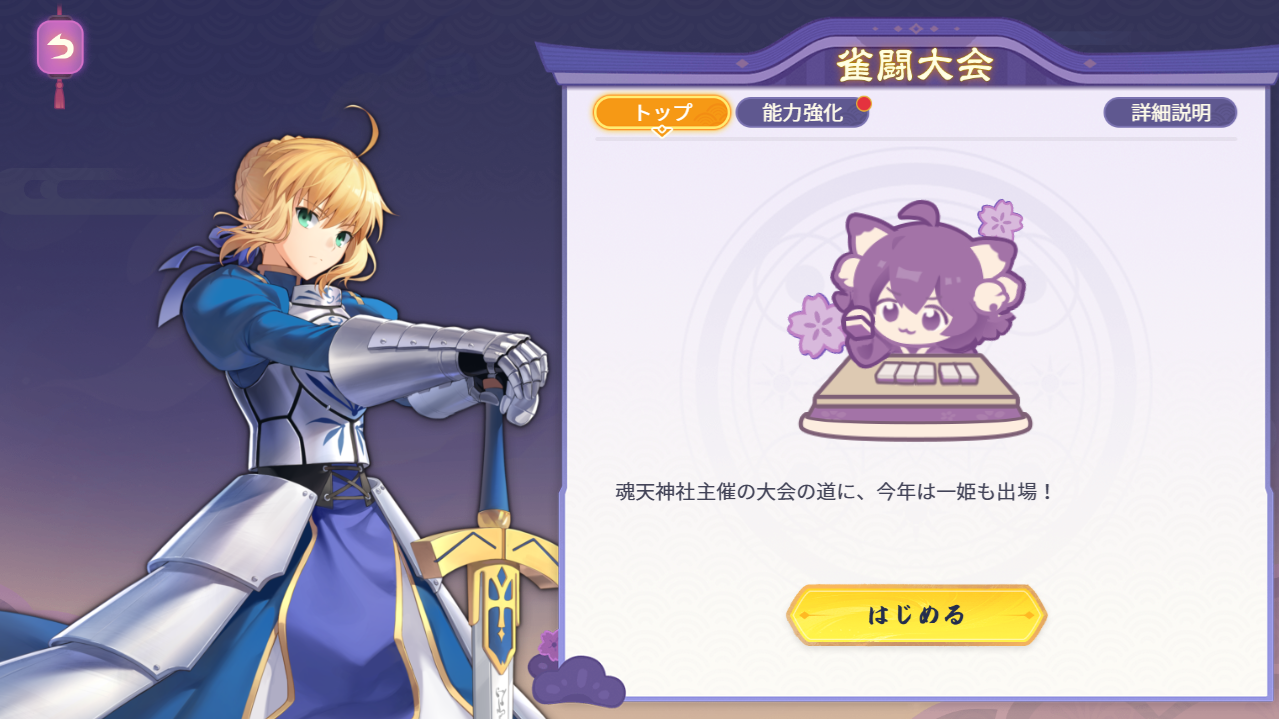Start the tournament with the はじめる button

917,615
